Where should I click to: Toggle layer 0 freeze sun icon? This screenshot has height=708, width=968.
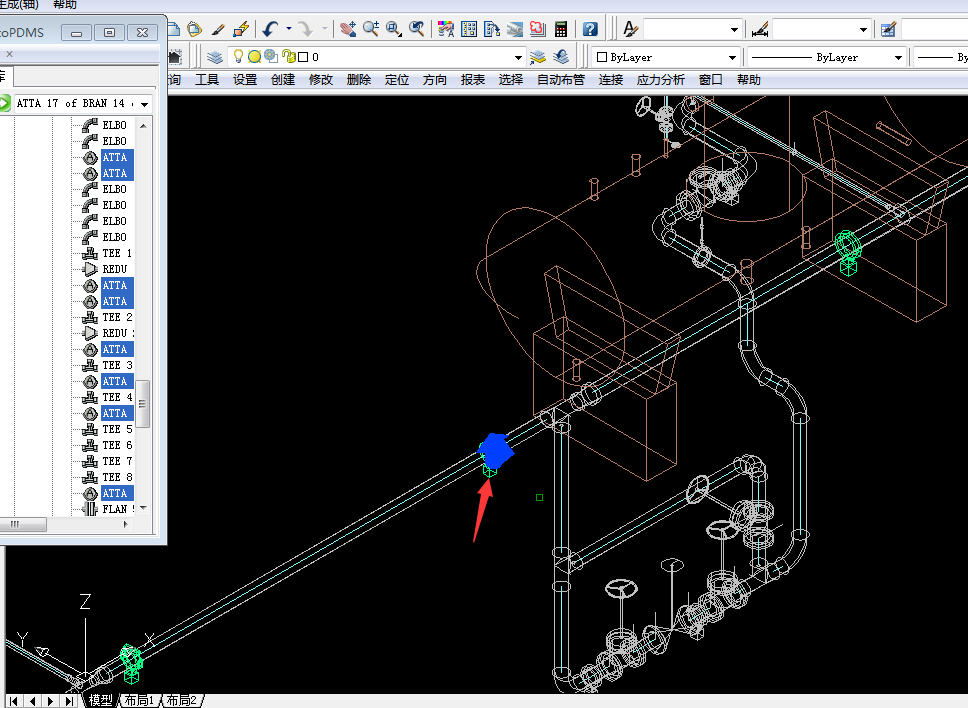pos(254,57)
